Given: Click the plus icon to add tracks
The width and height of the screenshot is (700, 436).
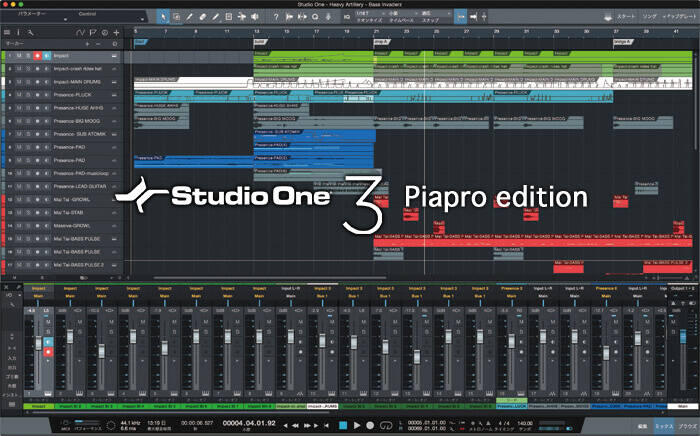Looking at the screenshot, I should tap(116, 33).
